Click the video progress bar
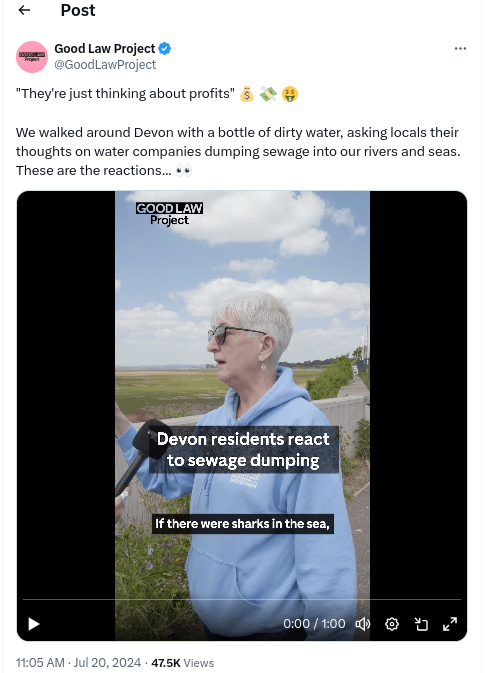 click(242, 599)
